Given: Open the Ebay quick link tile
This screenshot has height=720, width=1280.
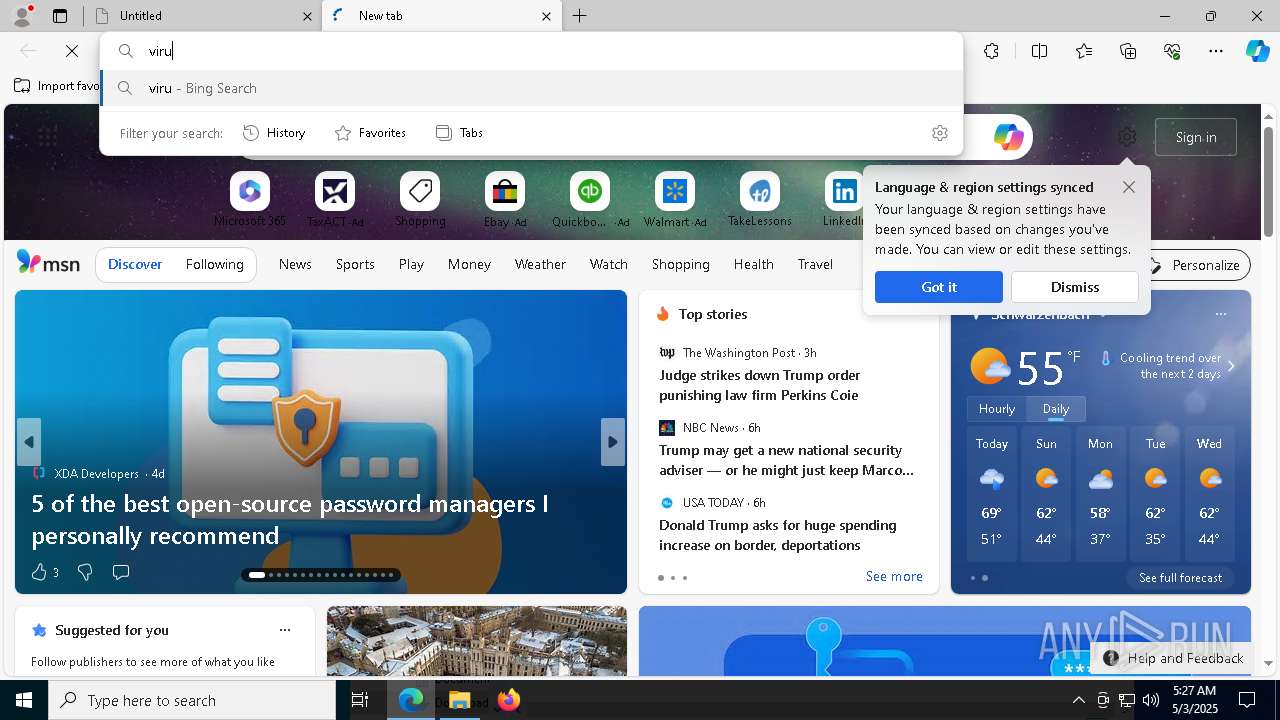Looking at the screenshot, I should point(505,200).
